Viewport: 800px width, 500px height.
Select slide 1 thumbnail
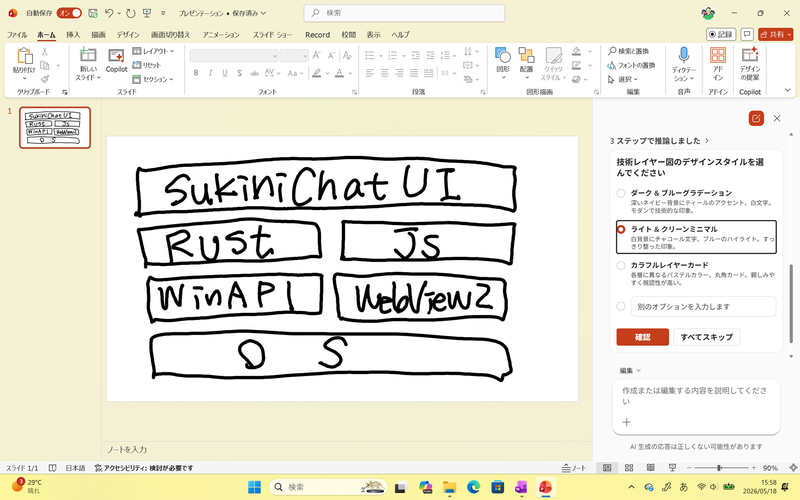[x=55, y=128]
